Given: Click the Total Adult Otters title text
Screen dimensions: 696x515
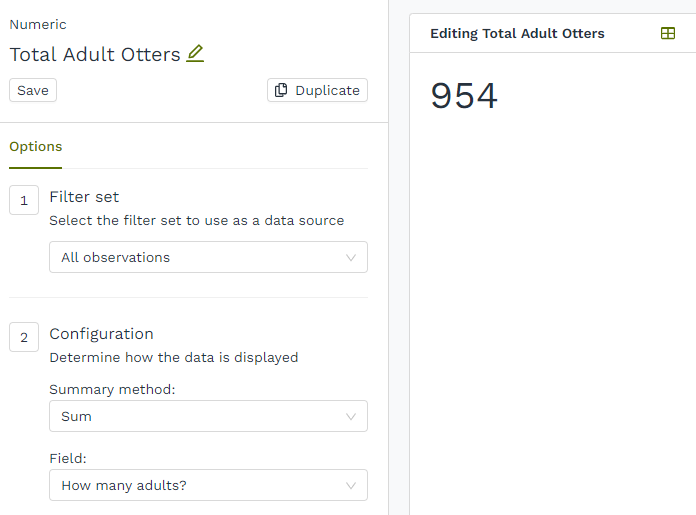Looking at the screenshot, I should coord(95,55).
